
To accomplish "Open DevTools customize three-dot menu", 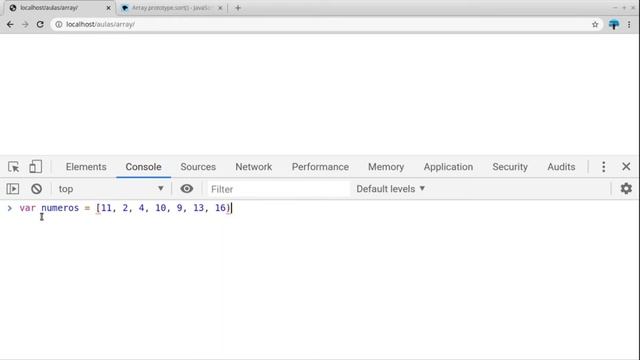I will (x=603, y=167).
